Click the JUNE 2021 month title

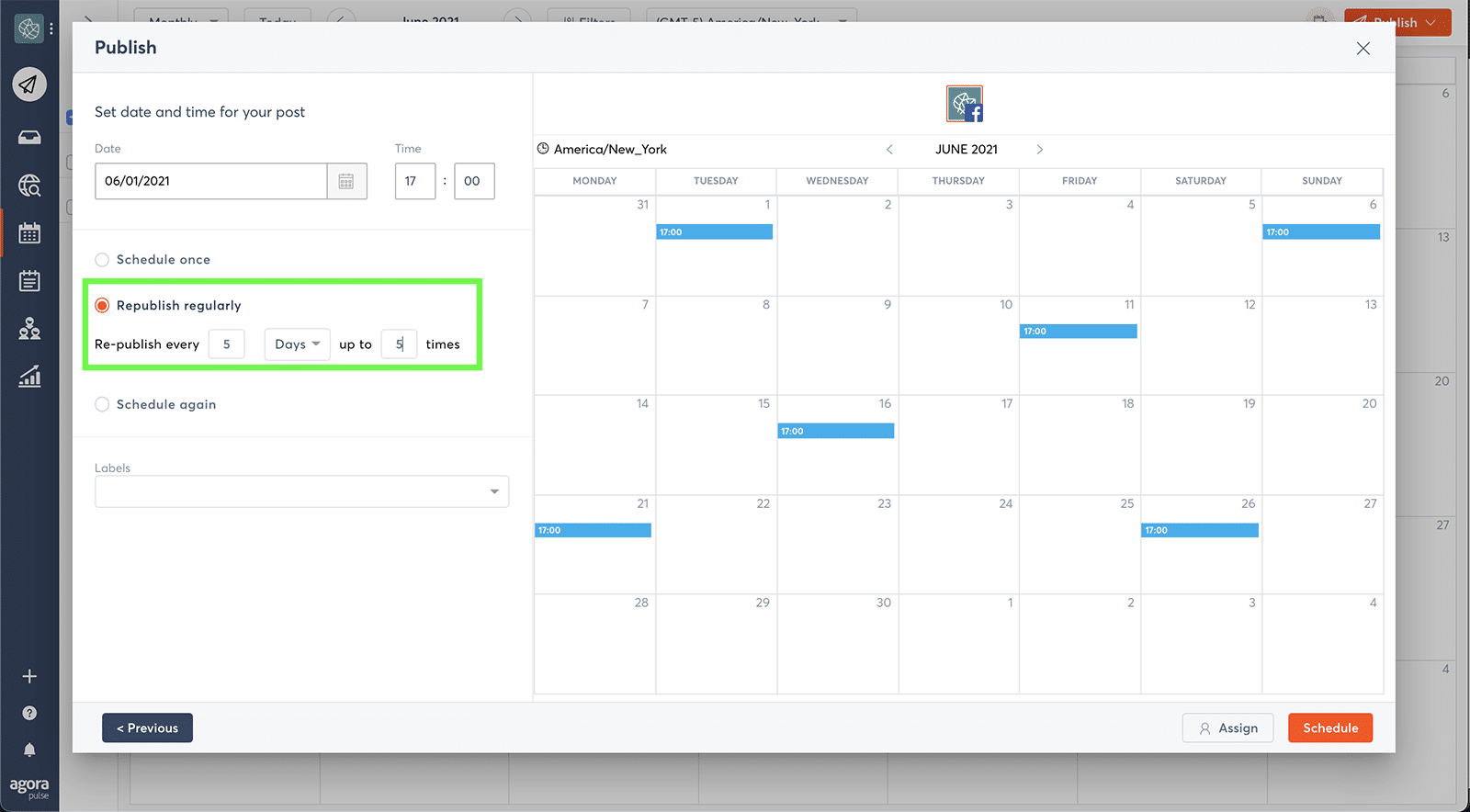(x=967, y=149)
